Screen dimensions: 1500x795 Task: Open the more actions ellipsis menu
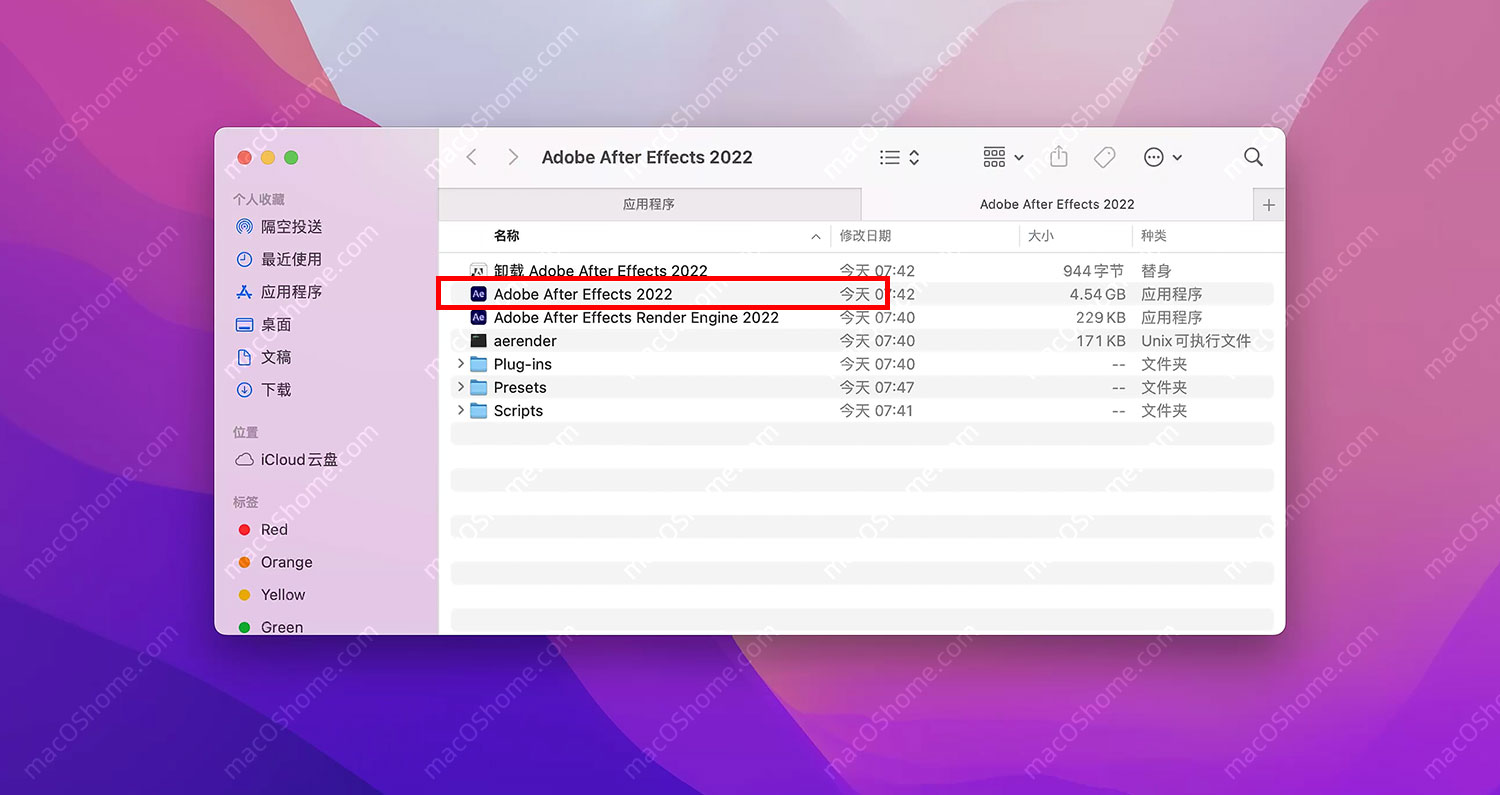1162,157
